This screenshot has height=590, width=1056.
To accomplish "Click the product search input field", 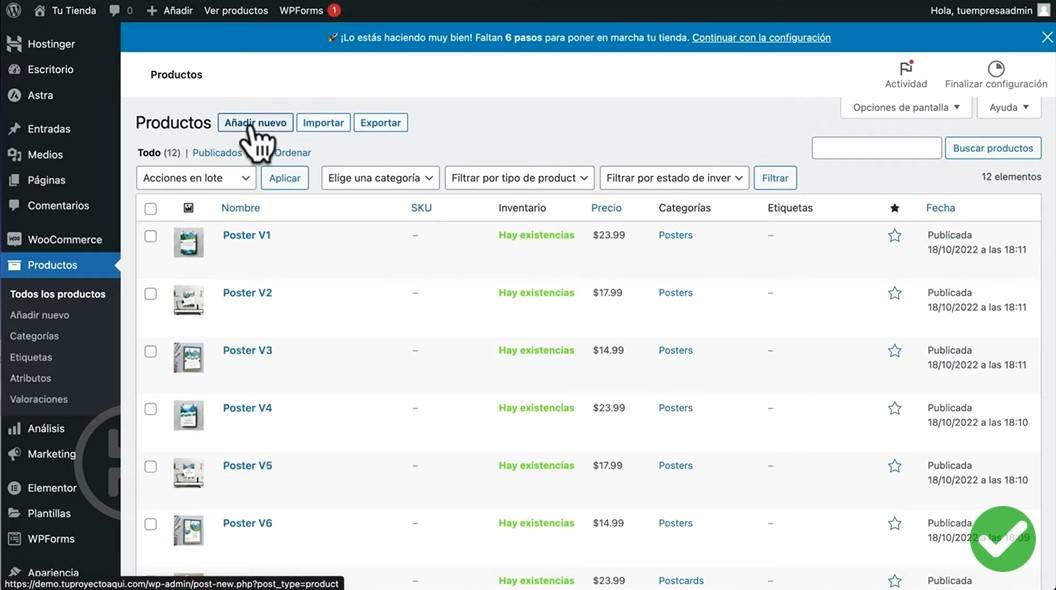I will pos(876,148).
